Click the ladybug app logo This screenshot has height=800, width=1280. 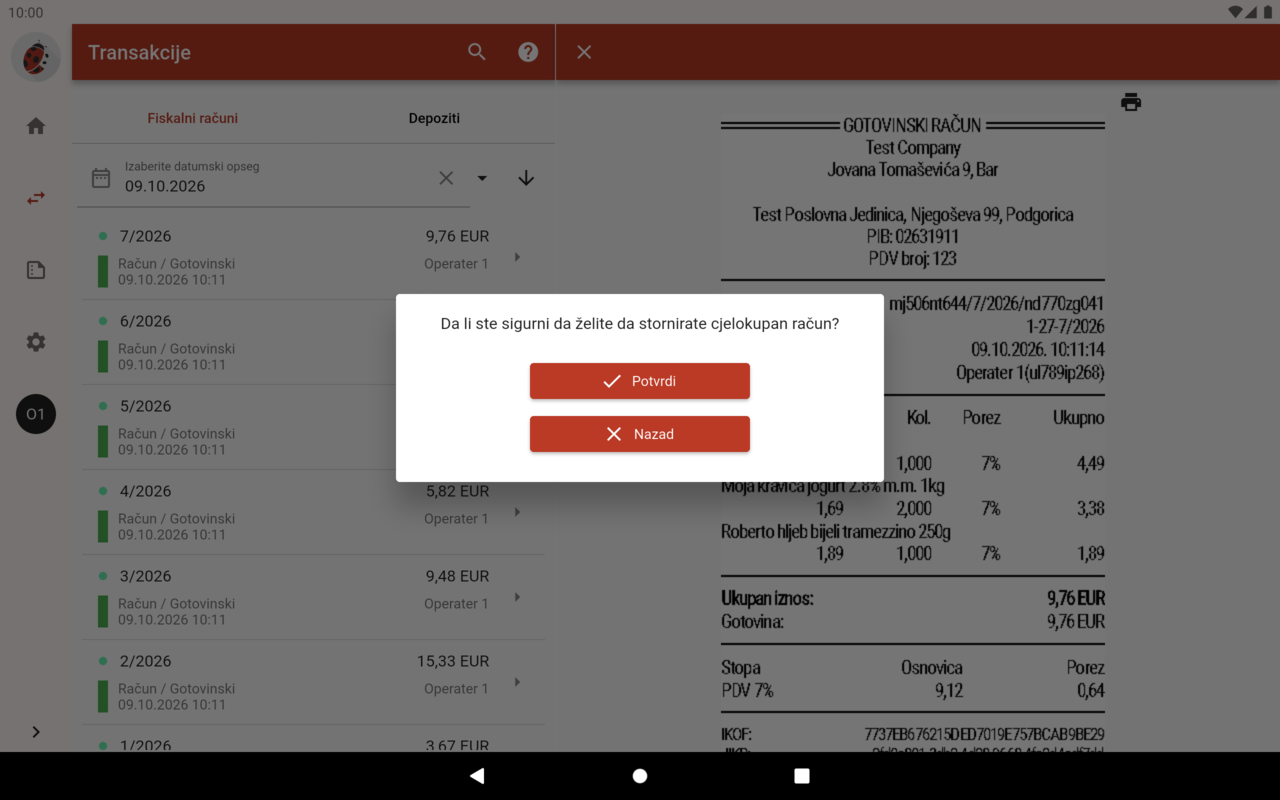36,58
